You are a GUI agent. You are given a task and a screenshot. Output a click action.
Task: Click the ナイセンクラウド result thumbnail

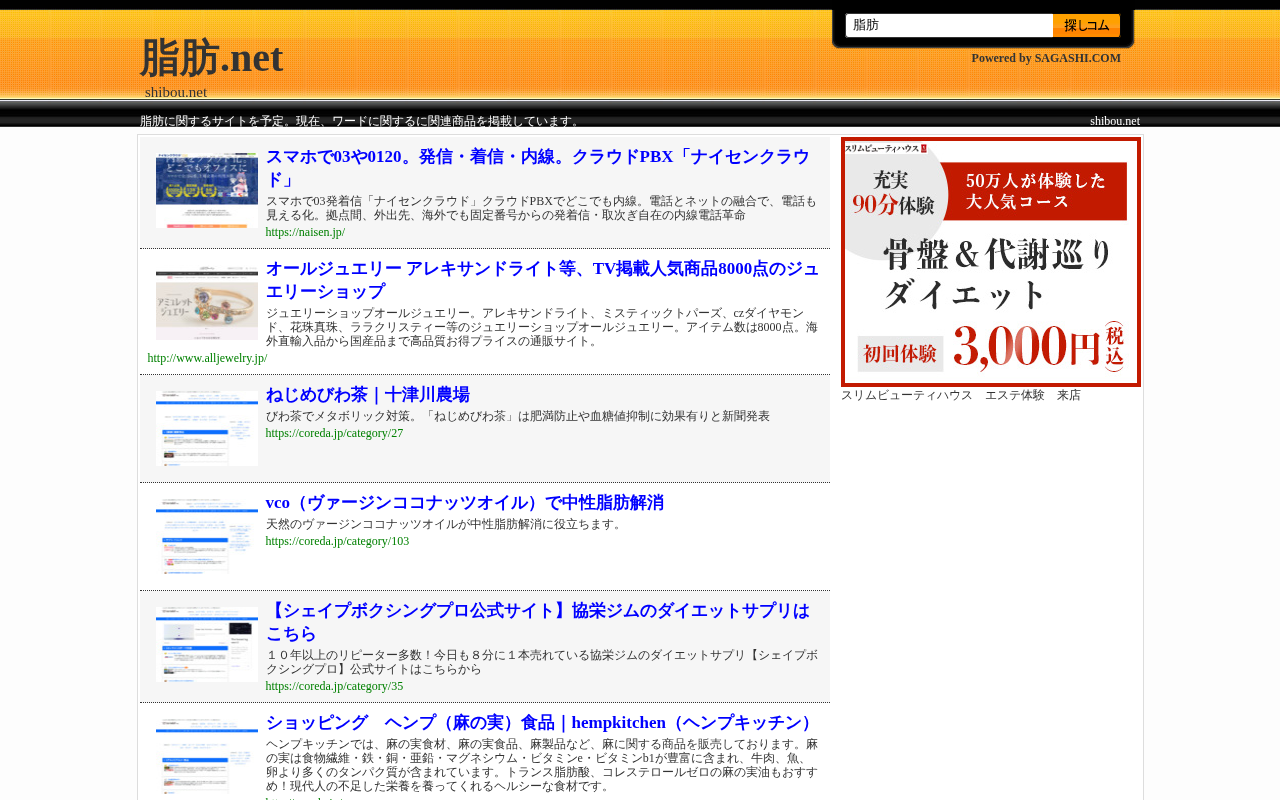[207, 190]
